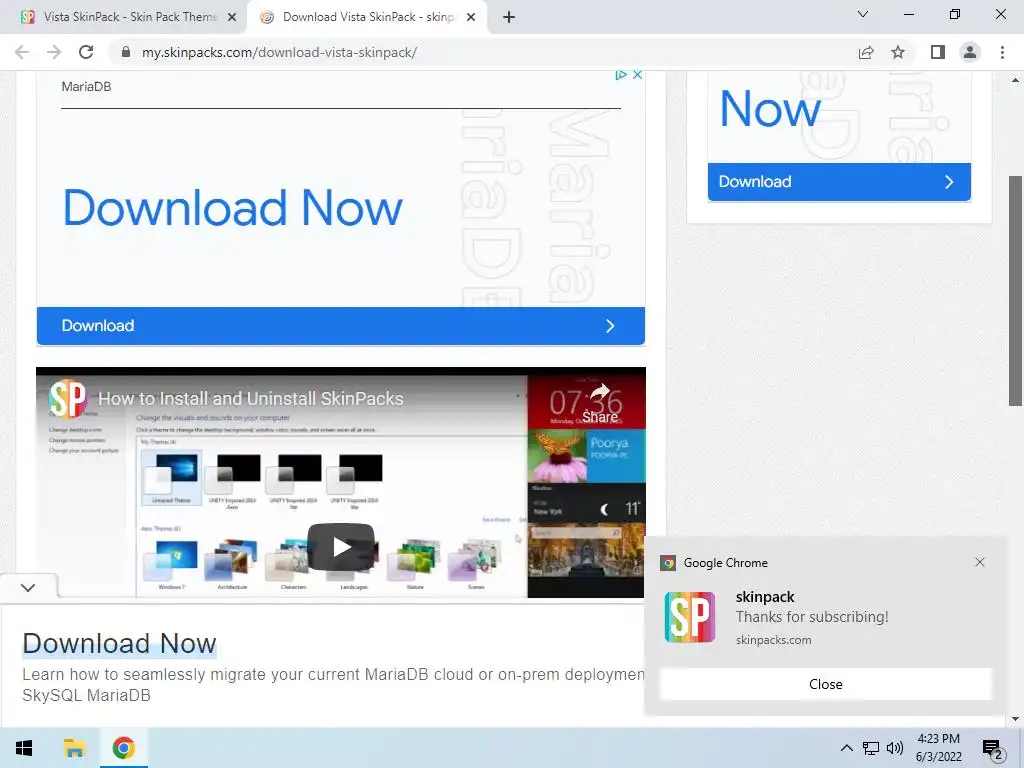Open the clock showing 4:23 PM

[938, 748]
